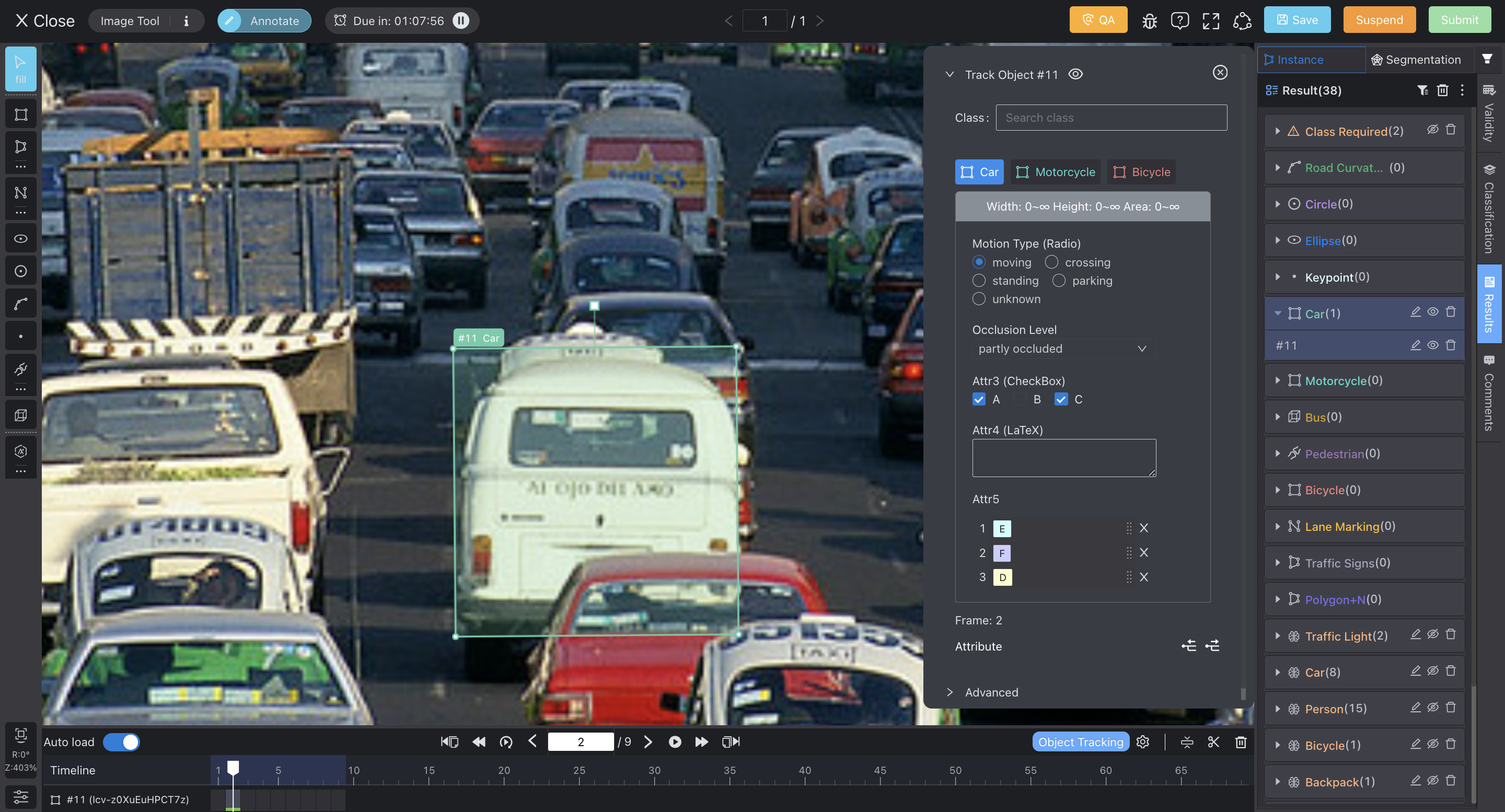
Task: Toggle the moving radio button
Action: click(979, 261)
